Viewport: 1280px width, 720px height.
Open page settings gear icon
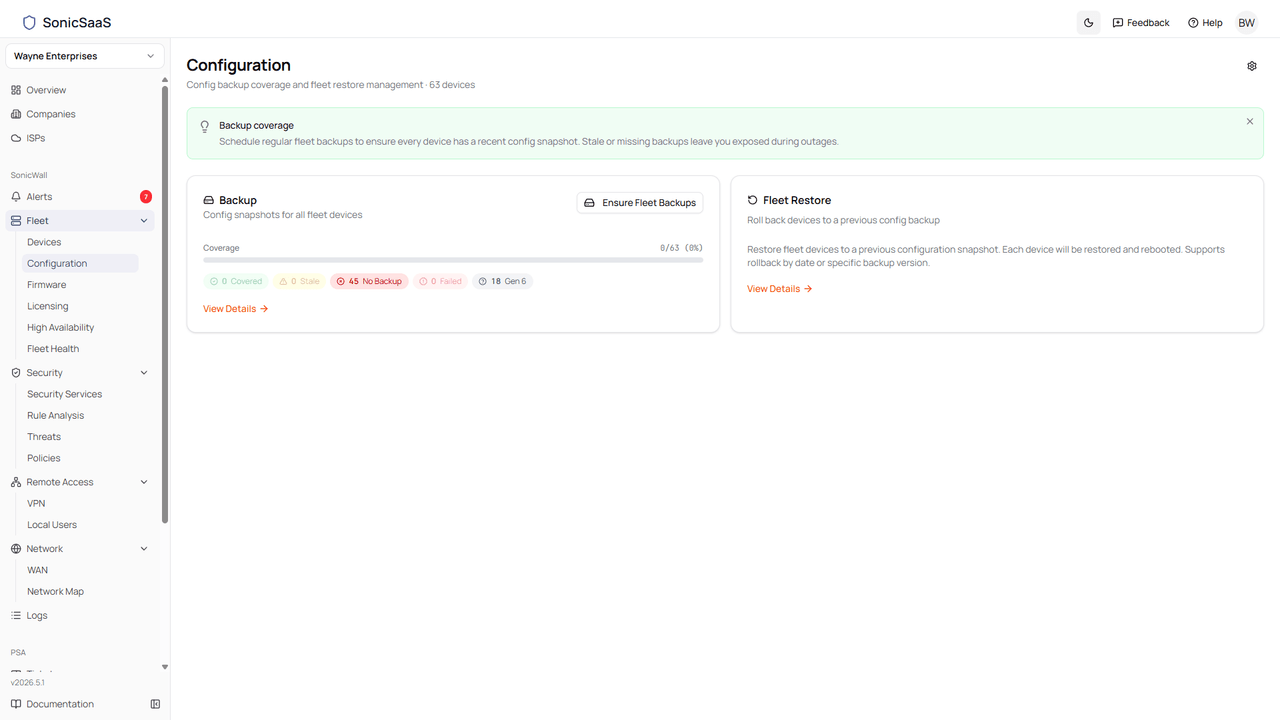[1252, 66]
